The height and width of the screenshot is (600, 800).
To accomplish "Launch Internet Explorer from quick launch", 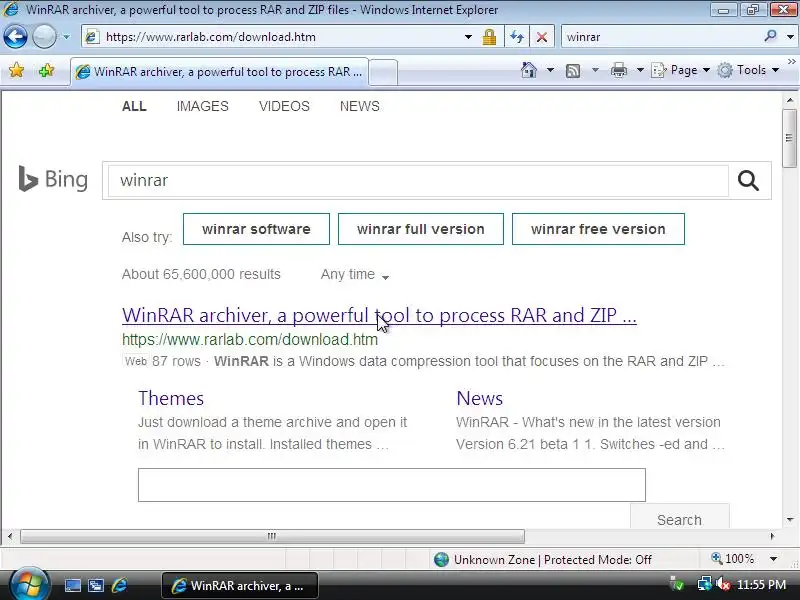I will click(119, 586).
